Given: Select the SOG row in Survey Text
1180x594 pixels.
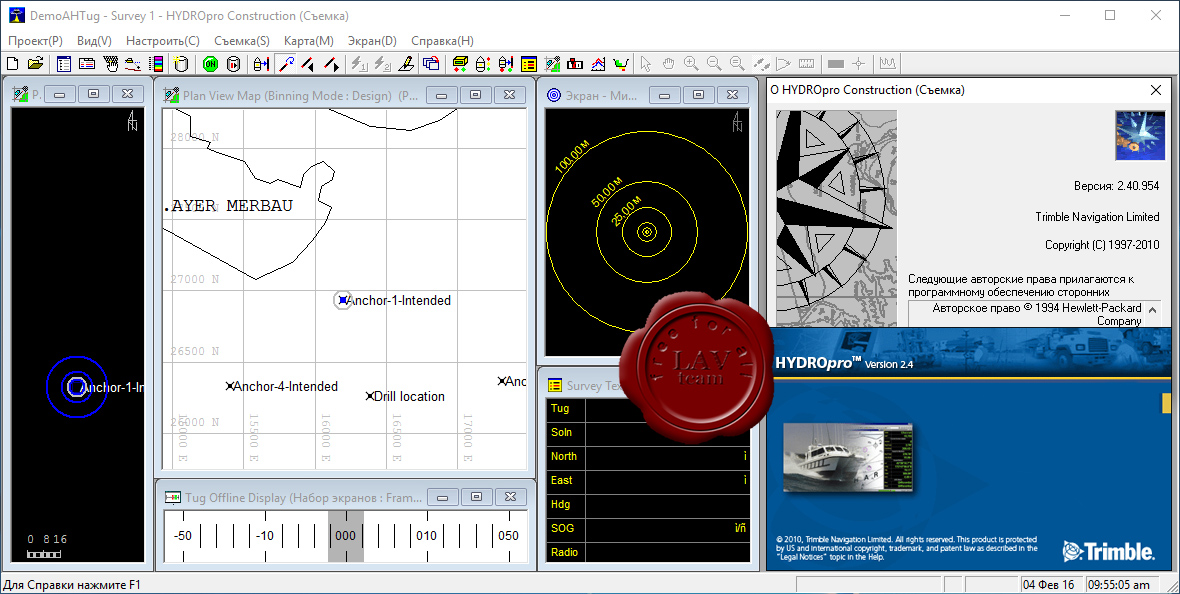Looking at the screenshot, I should click(648, 529).
